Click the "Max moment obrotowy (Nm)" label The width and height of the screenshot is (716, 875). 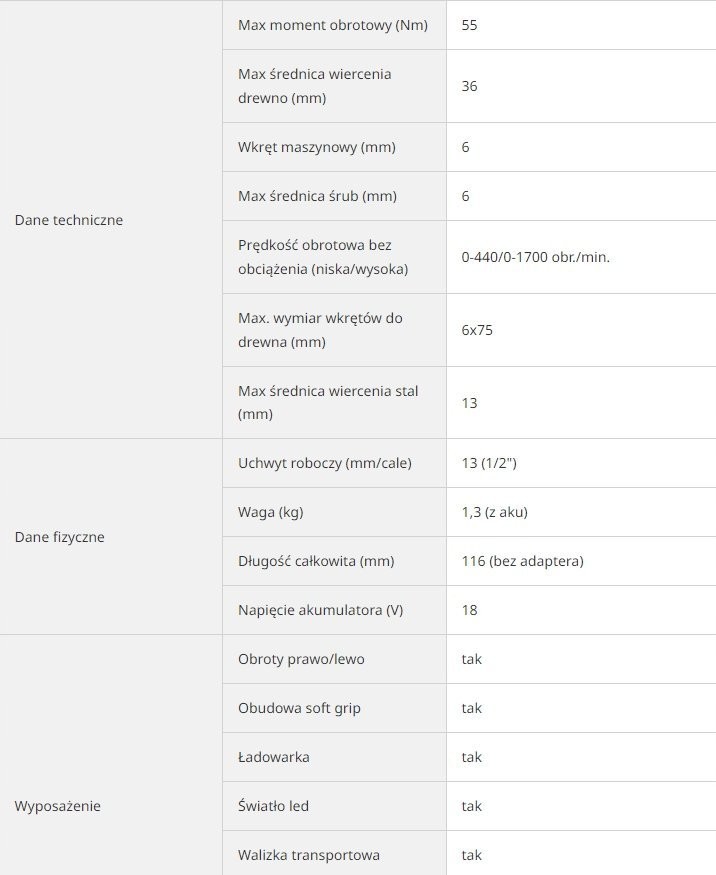tap(333, 25)
